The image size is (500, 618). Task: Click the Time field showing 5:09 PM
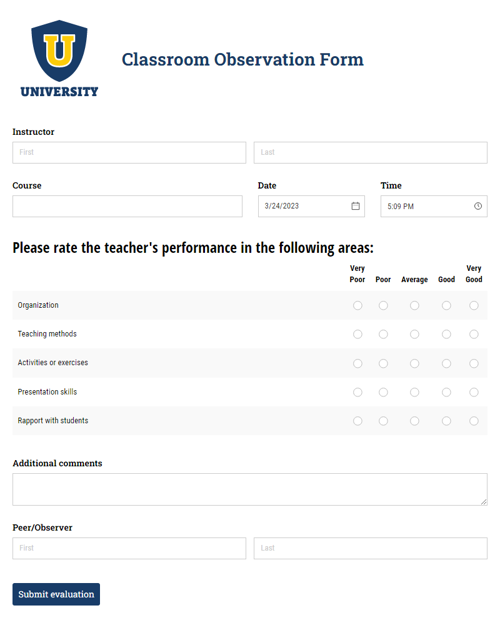pos(434,206)
